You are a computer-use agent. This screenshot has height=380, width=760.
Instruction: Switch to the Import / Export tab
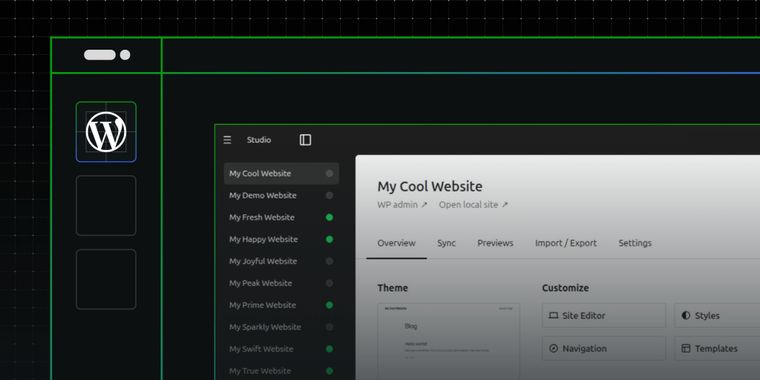[566, 243]
